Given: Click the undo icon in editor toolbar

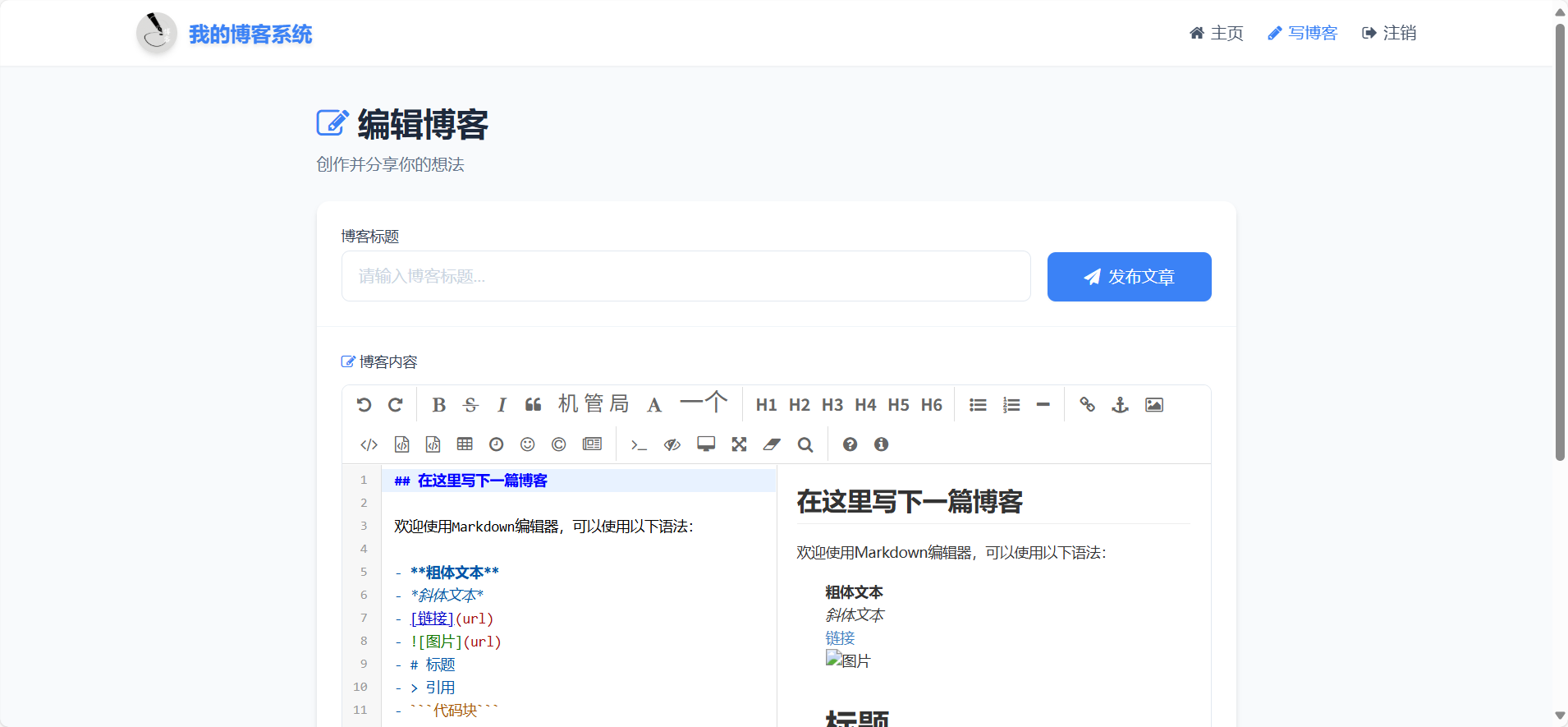Looking at the screenshot, I should pyautogui.click(x=364, y=405).
